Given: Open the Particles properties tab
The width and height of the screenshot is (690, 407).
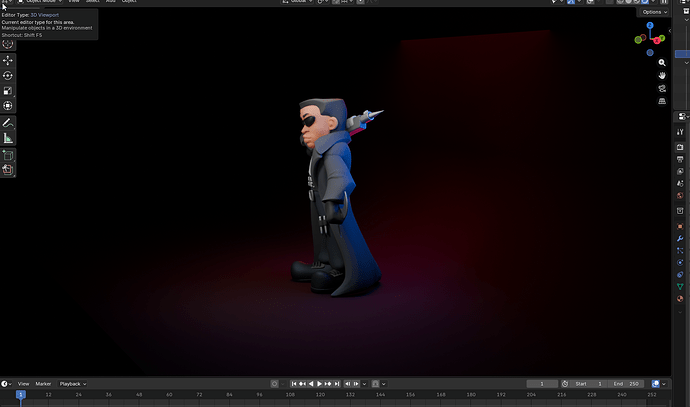Looking at the screenshot, I should [680, 250].
